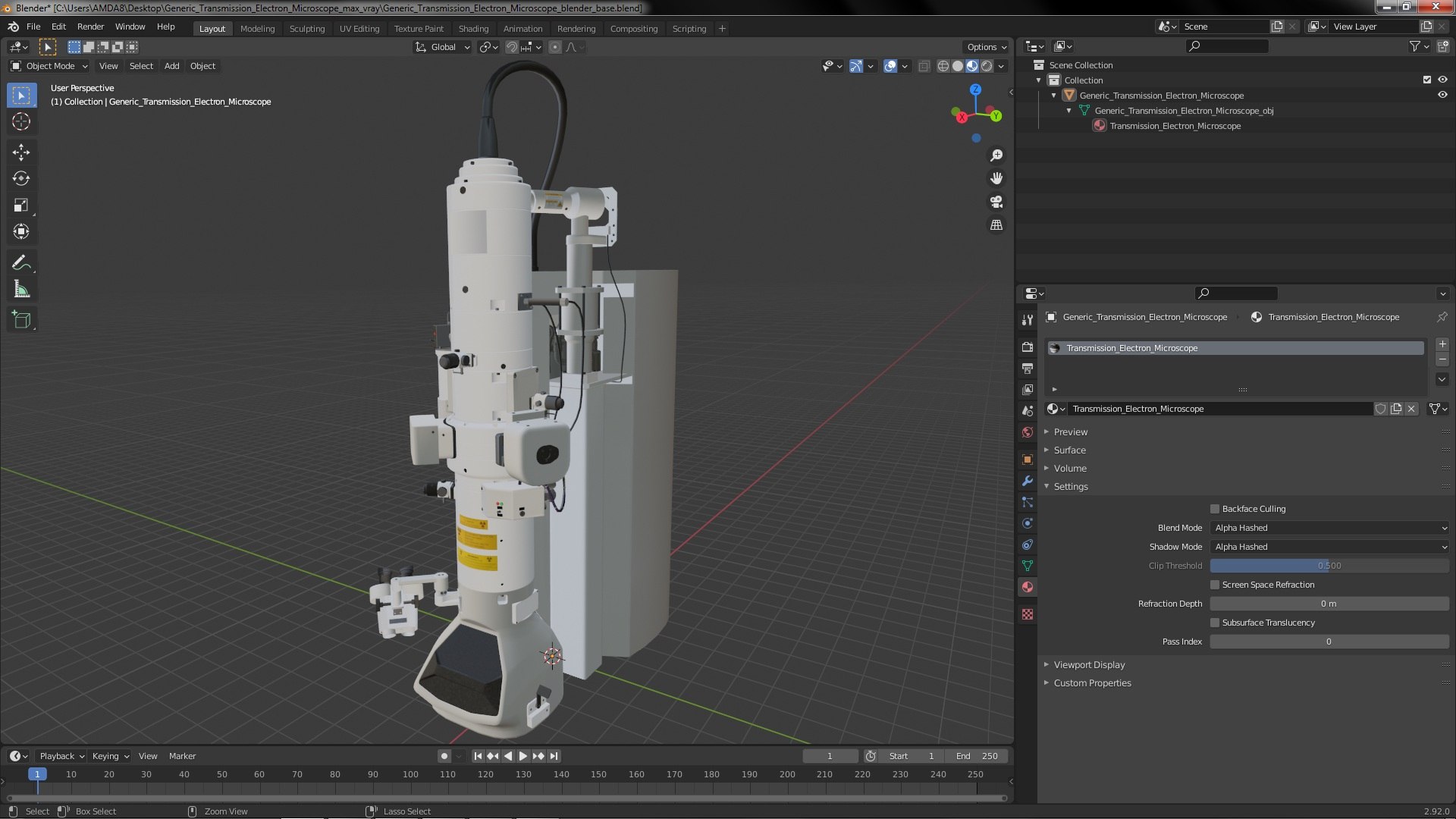This screenshot has height=819, width=1456.
Task: Add a new material slot with plus button
Action: [1442, 344]
